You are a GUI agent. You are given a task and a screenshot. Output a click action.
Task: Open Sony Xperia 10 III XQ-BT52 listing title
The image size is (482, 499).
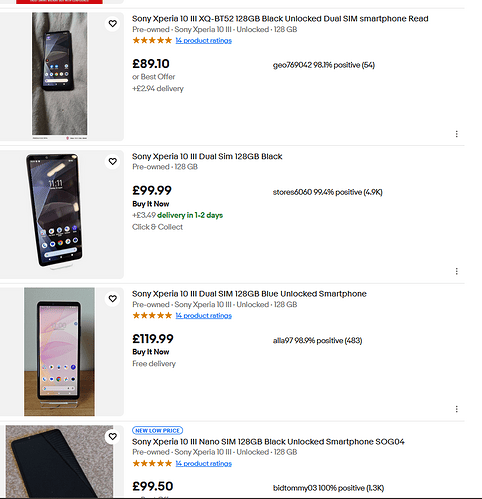point(280,19)
